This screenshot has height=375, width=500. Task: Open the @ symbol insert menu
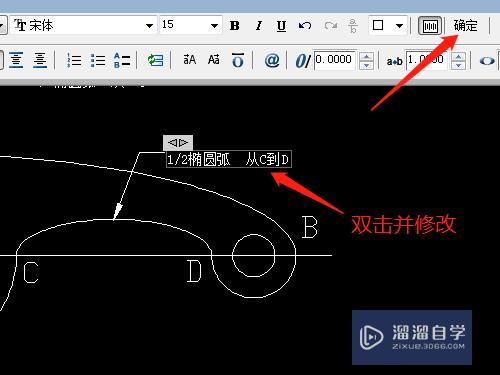pos(272,61)
